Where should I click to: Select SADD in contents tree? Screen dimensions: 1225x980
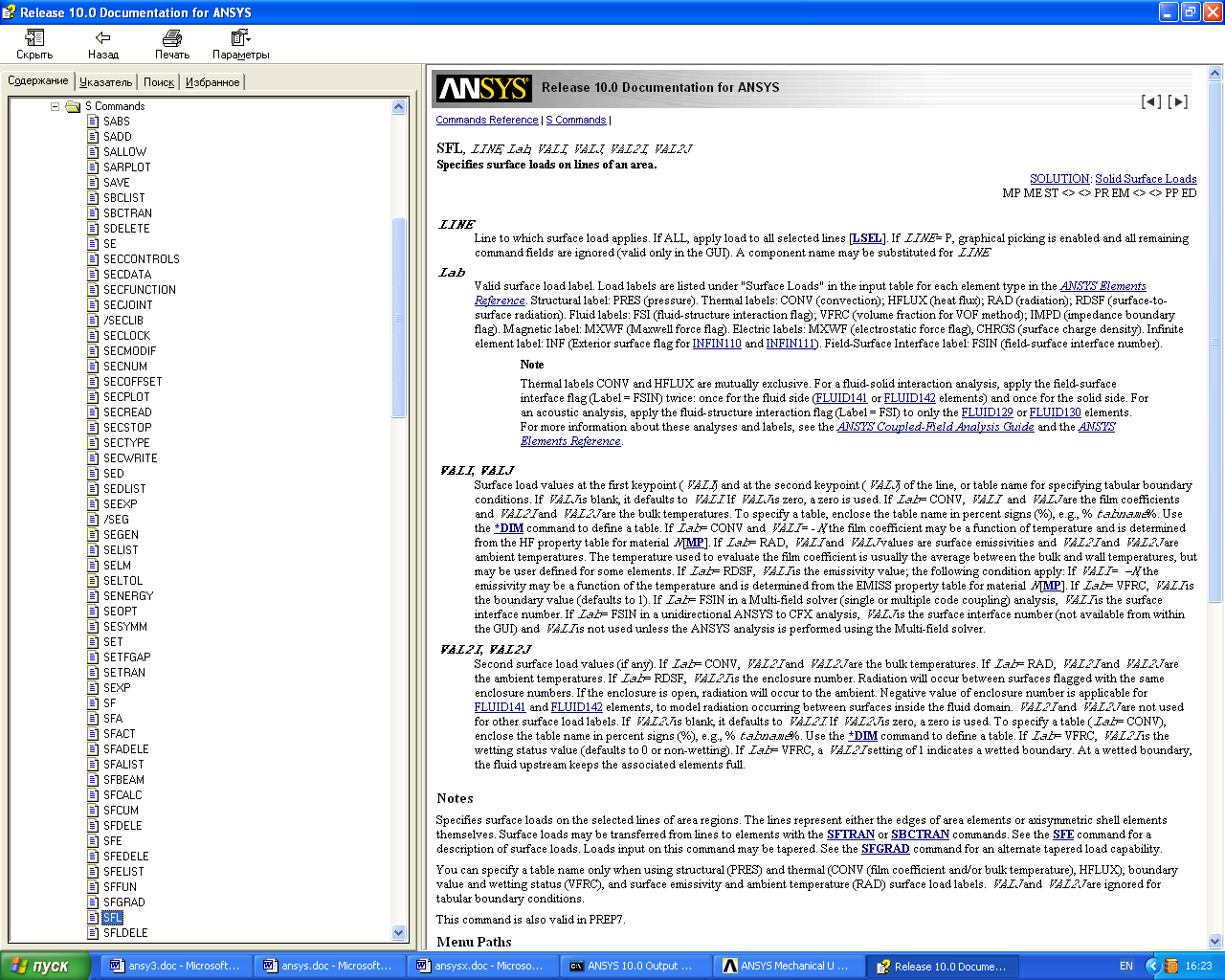(x=118, y=137)
